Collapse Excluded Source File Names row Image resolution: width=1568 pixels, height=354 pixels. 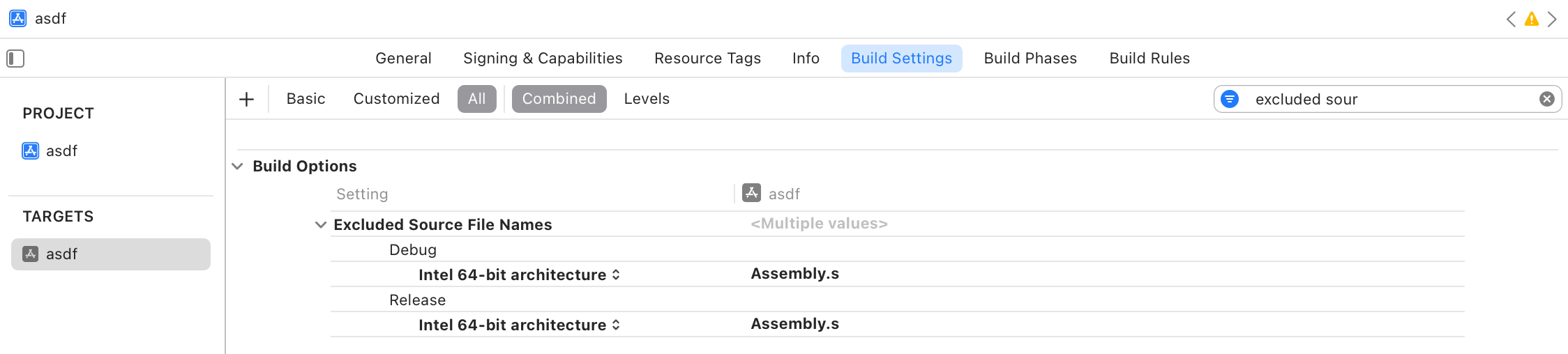click(x=321, y=225)
